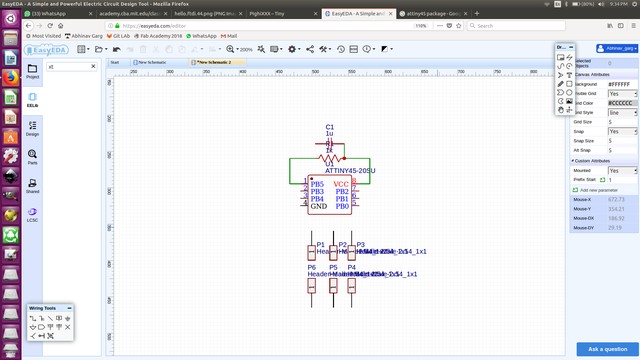Select the Rectangle tool in Drawing Tools
This screenshot has height=360, width=640.
[x=569, y=84]
